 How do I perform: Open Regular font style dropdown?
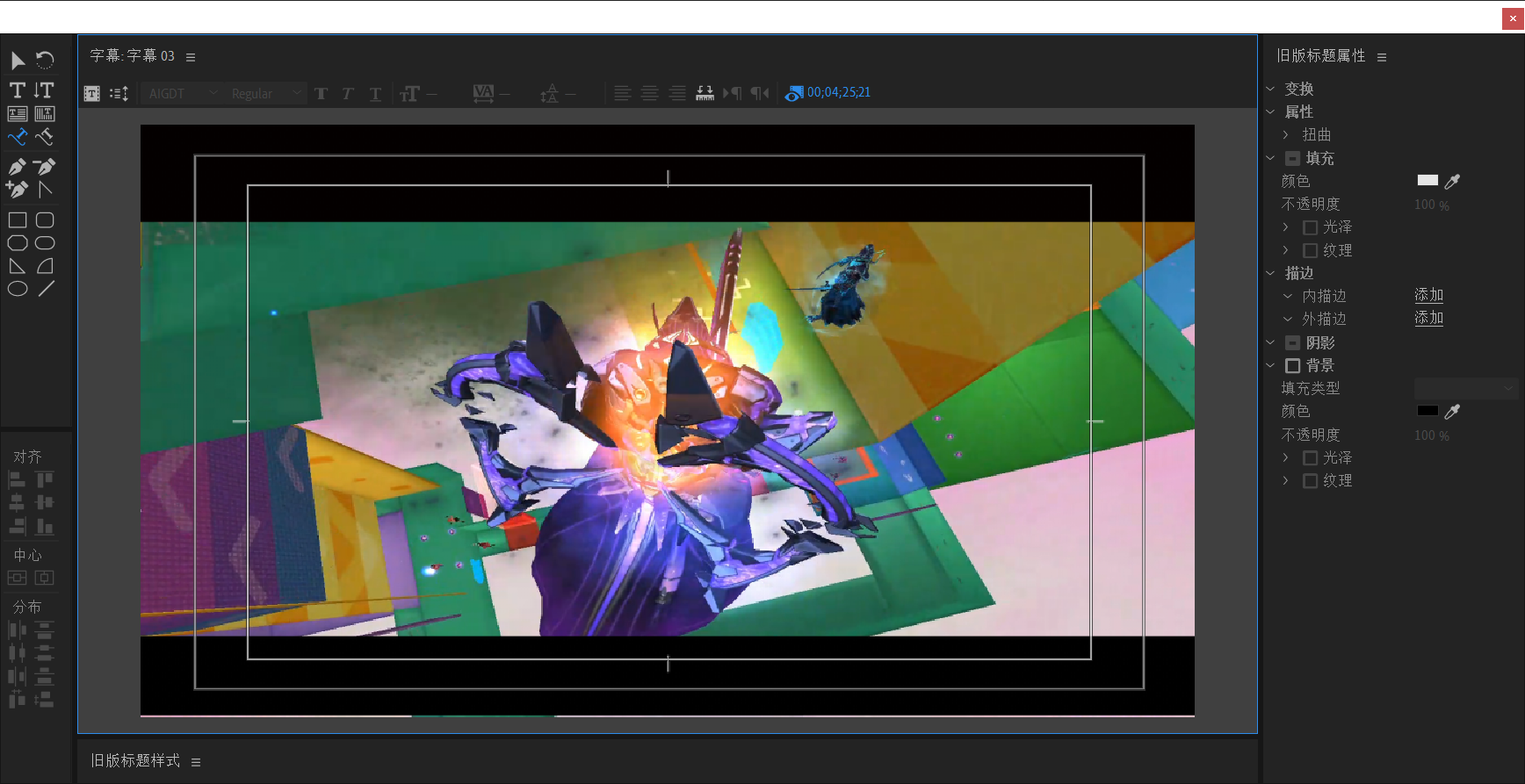265,93
